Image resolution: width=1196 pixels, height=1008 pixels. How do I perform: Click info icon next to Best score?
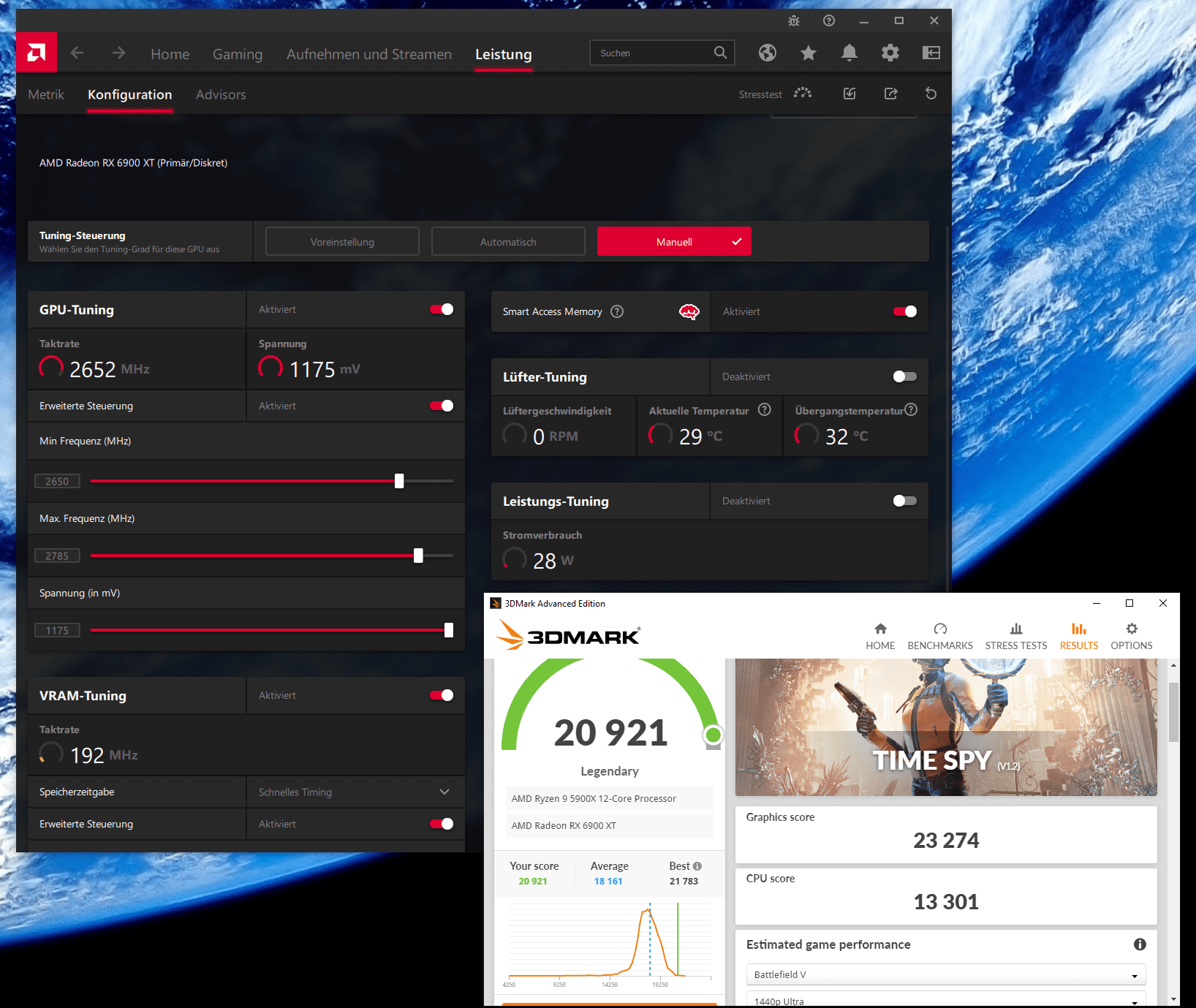point(697,866)
